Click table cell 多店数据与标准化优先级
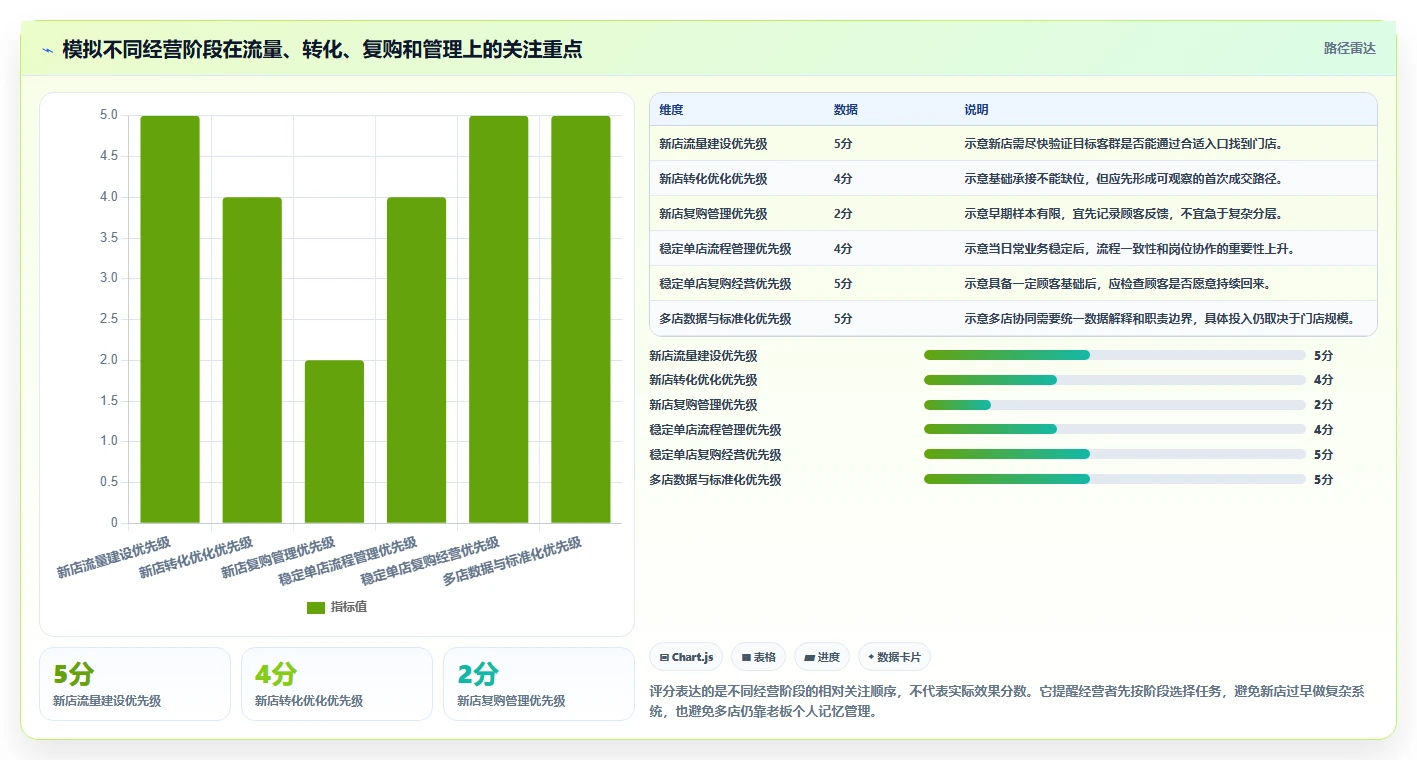Screen dimensions: 1417x760 725,319
